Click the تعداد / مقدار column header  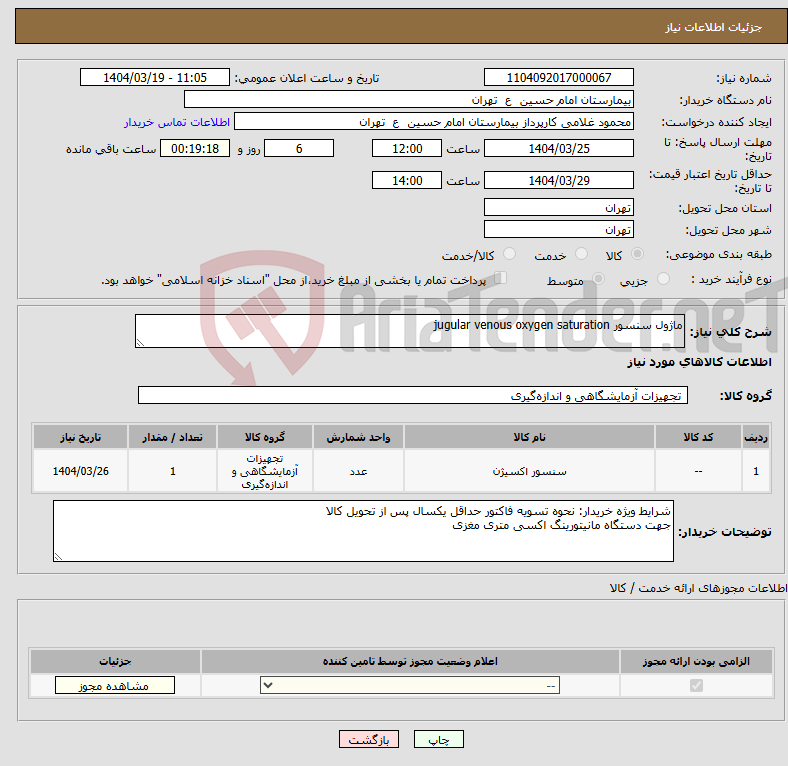[172, 437]
